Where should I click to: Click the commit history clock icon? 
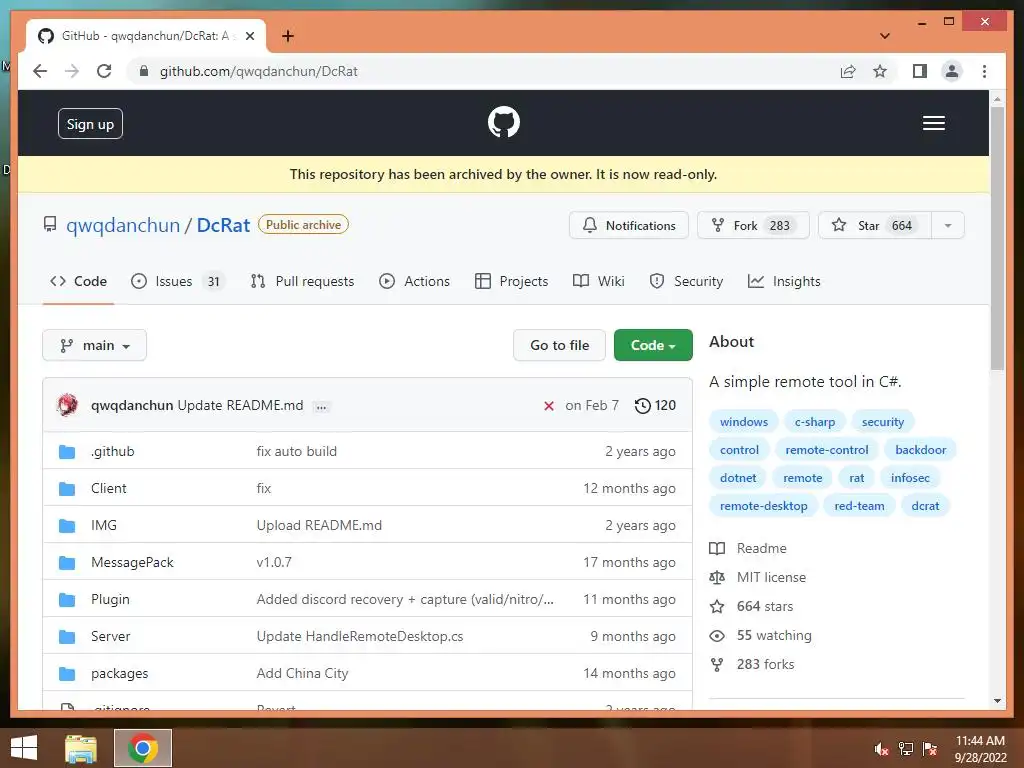click(x=643, y=406)
